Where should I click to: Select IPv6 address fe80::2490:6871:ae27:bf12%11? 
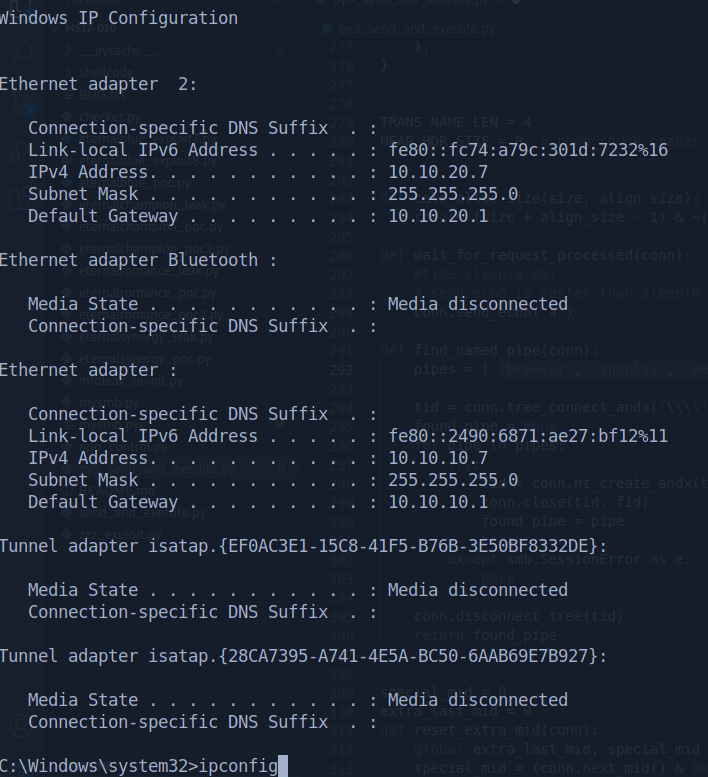527,436
